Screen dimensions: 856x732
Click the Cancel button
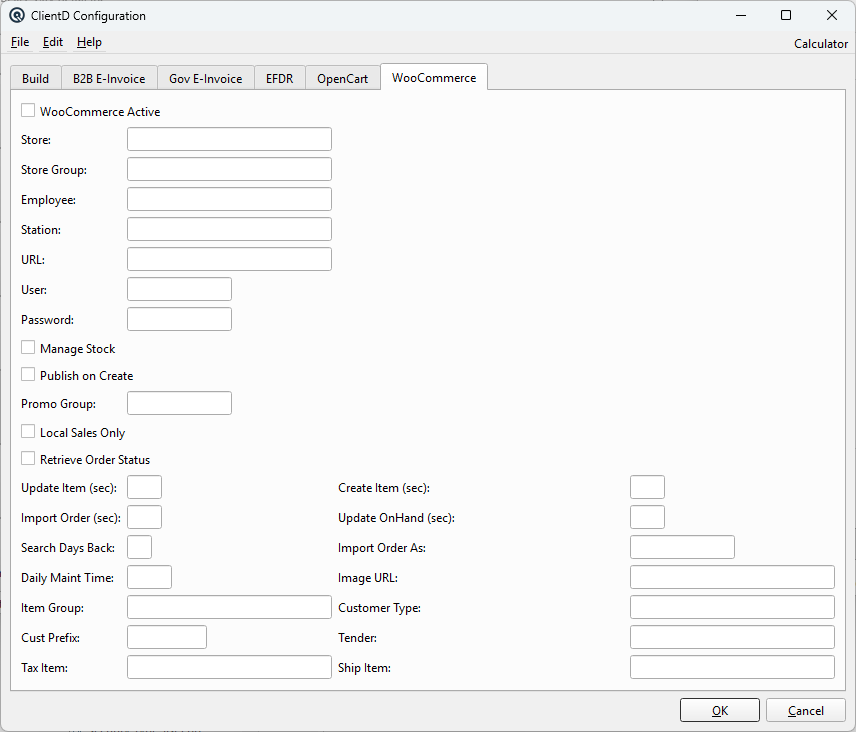point(806,710)
